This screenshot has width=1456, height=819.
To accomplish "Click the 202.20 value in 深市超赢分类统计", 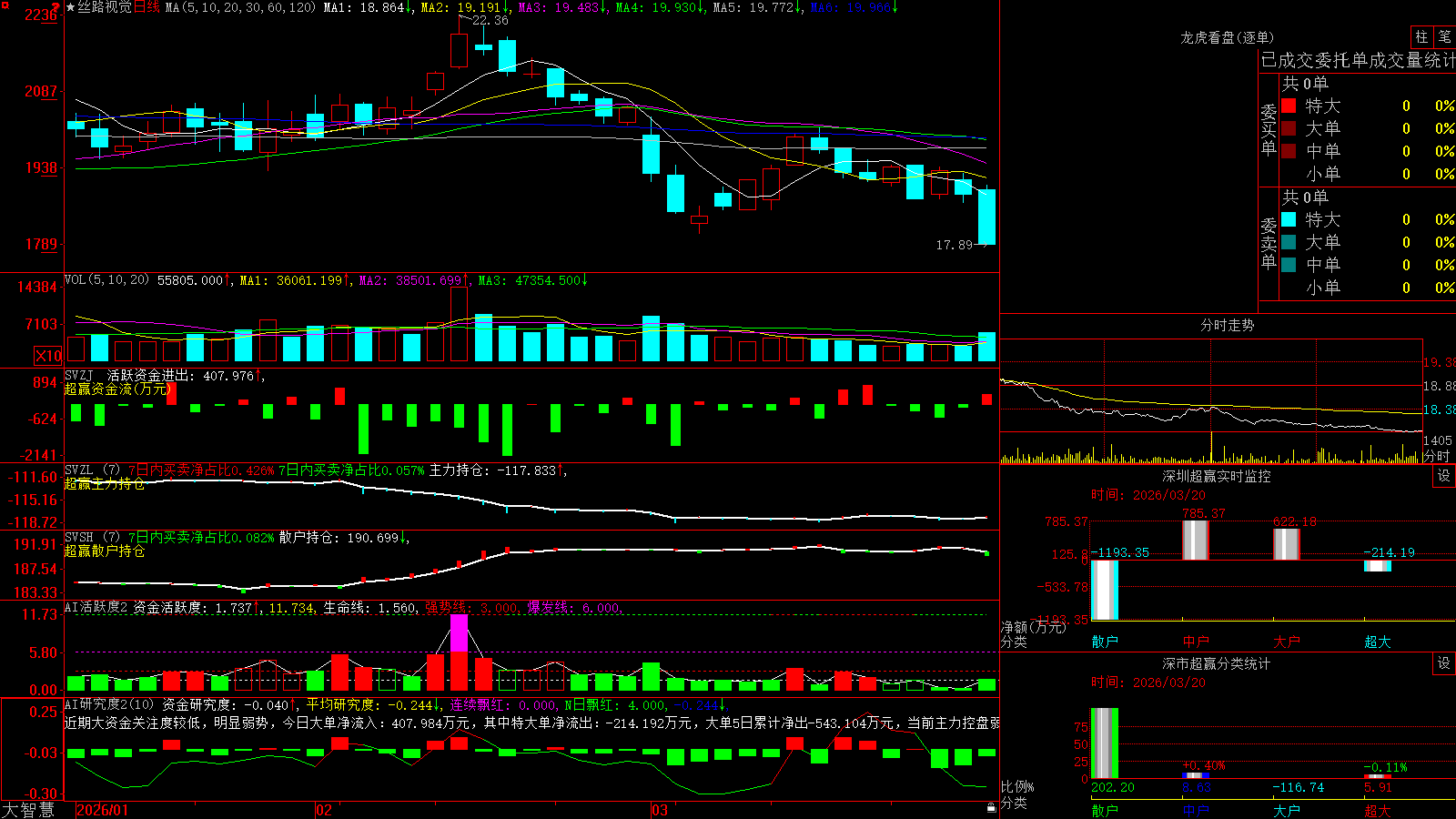I will 1113,787.
